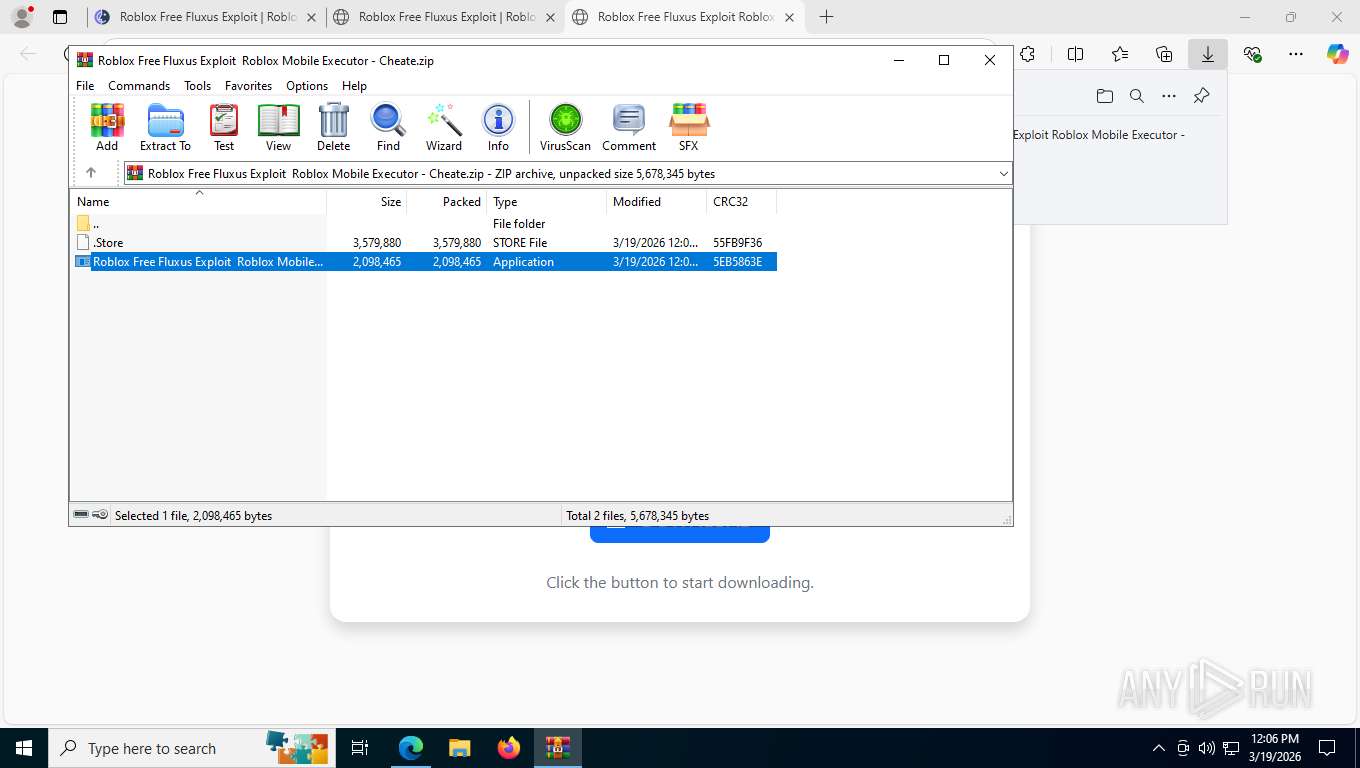The width and height of the screenshot is (1360, 768).
Task: Click the Delete trash can icon
Action: pos(333,127)
